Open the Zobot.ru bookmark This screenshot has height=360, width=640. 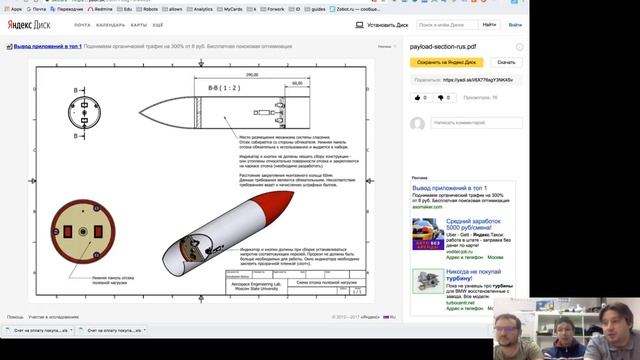(x=355, y=9)
